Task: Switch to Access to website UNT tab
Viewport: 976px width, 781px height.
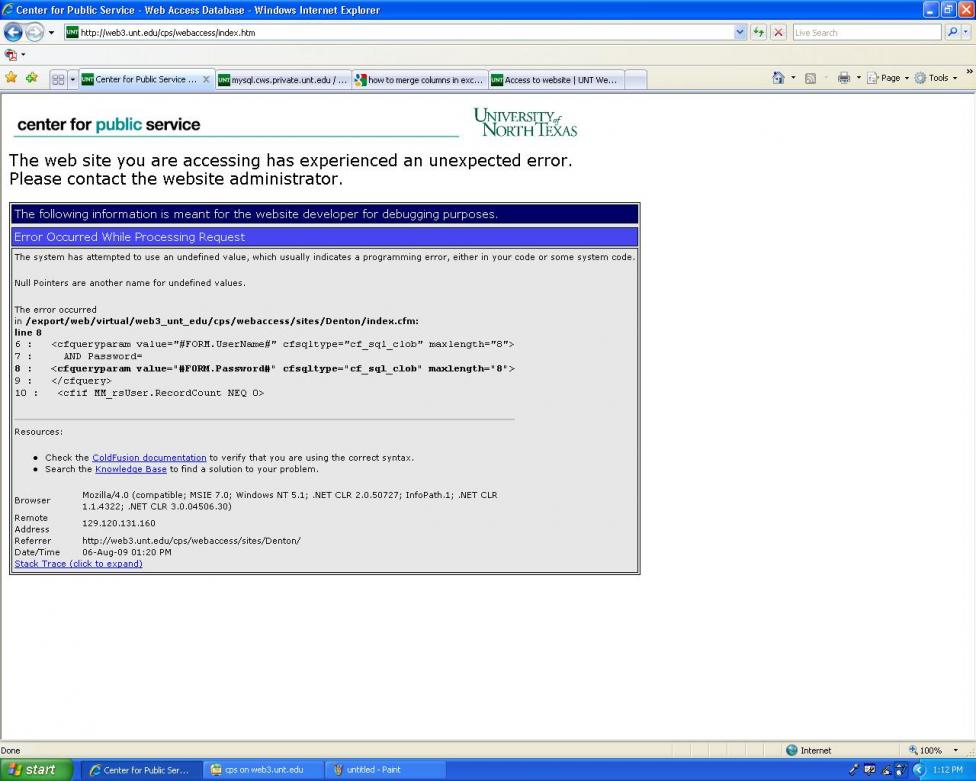Action: [x=556, y=80]
